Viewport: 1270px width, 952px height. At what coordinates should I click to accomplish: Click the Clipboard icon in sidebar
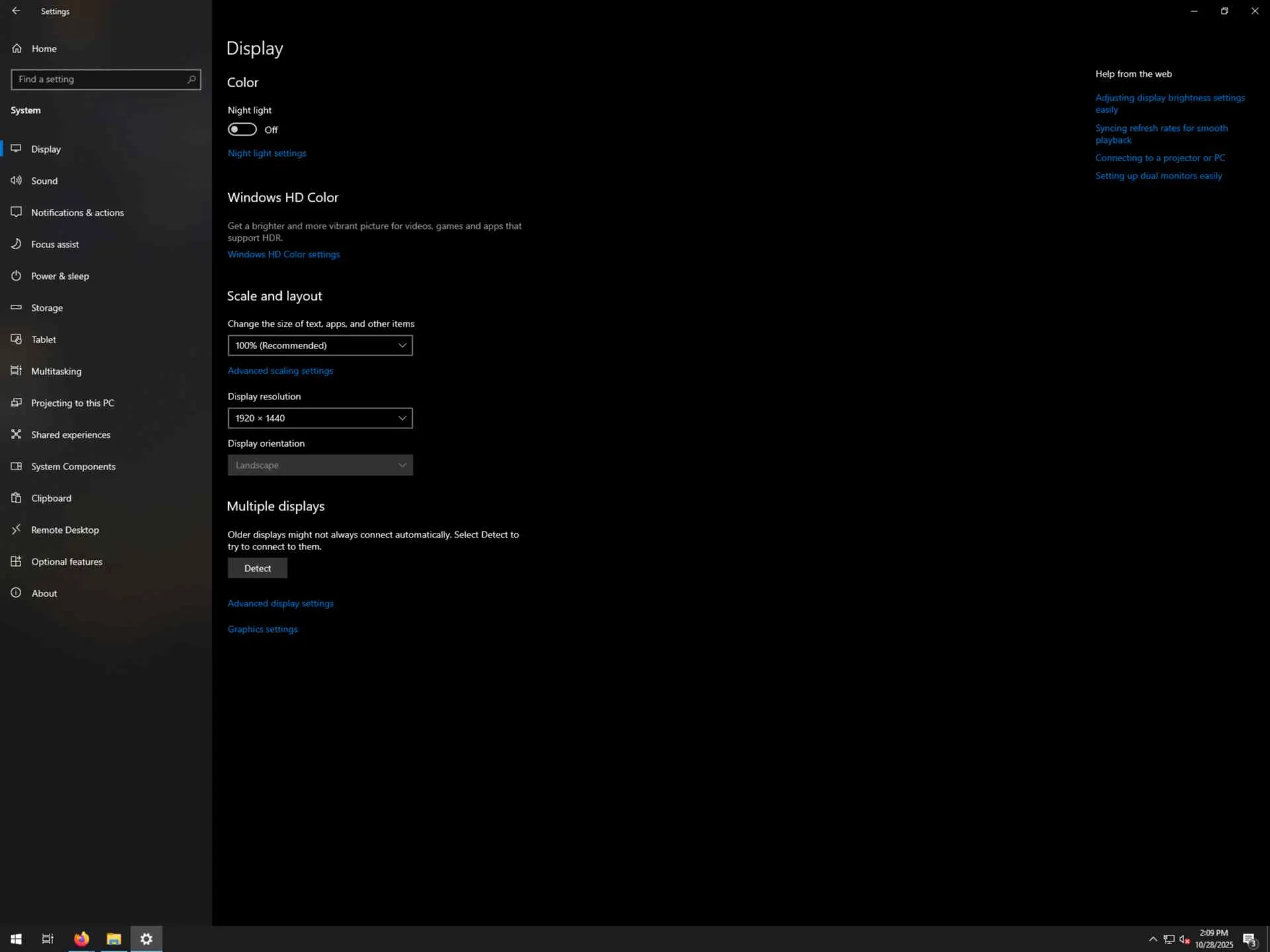[17, 498]
